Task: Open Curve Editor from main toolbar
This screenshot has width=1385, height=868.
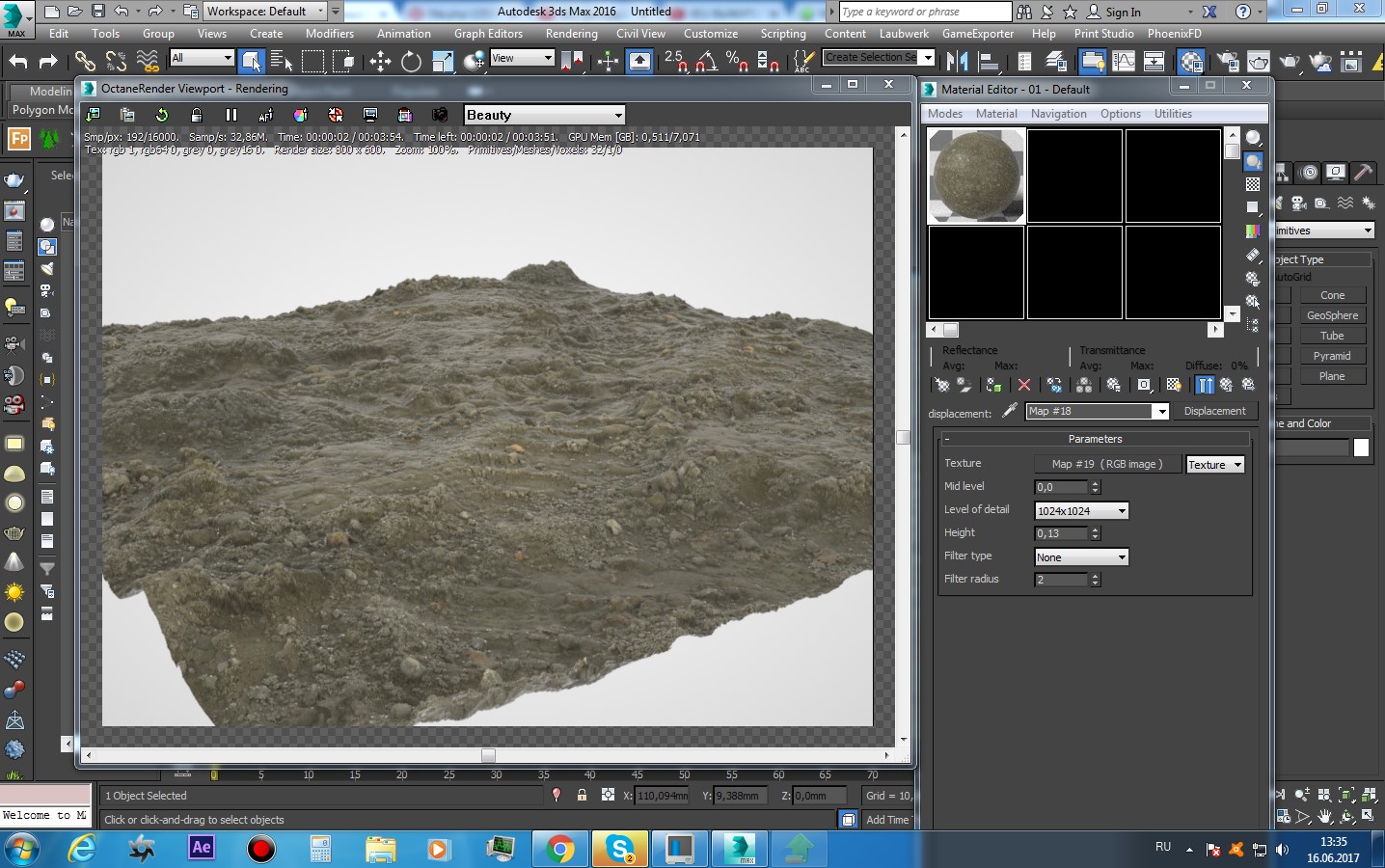Action: [x=1123, y=62]
